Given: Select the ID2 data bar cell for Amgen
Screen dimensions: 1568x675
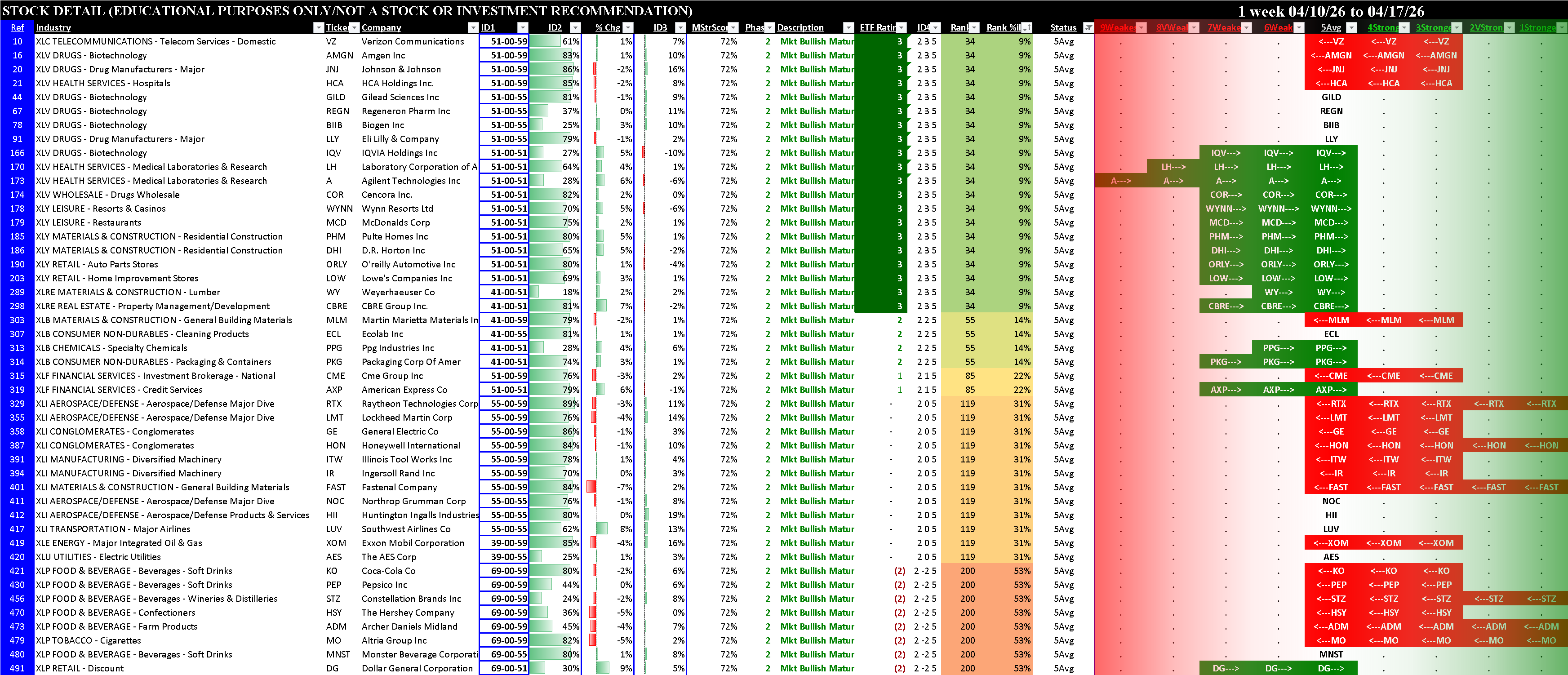Looking at the screenshot, I should tap(555, 55).
